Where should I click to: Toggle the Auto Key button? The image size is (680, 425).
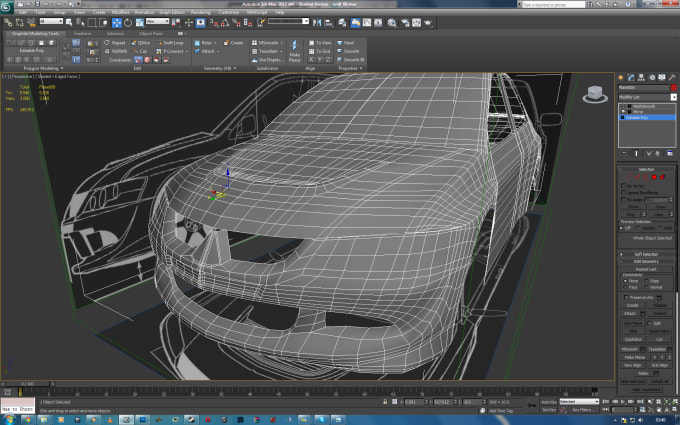(x=549, y=402)
